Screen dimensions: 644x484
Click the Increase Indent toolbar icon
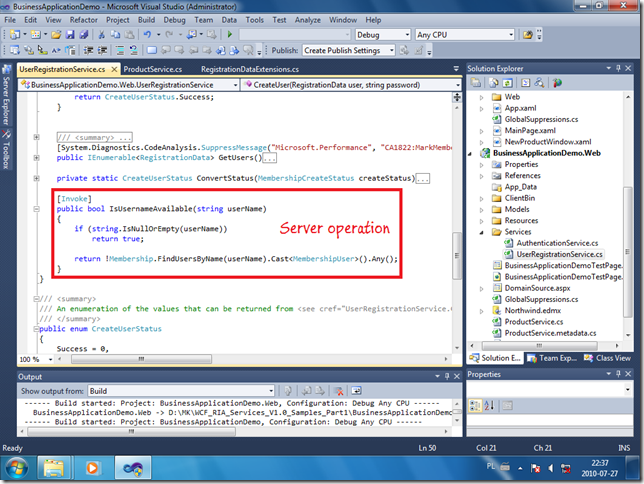click(x=102, y=51)
